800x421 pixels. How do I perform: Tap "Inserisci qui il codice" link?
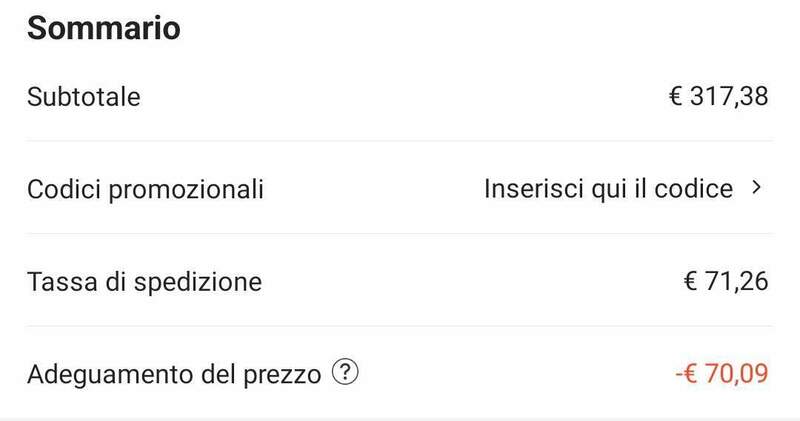[608, 188]
